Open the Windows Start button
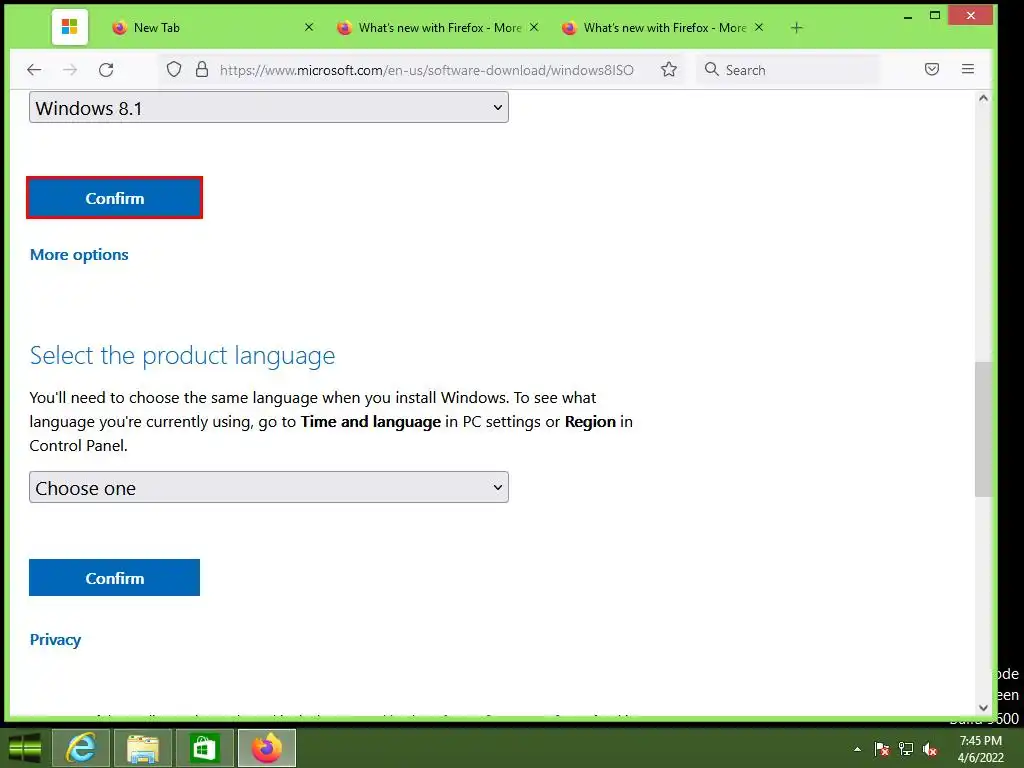The height and width of the screenshot is (768, 1024). [x=25, y=748]
